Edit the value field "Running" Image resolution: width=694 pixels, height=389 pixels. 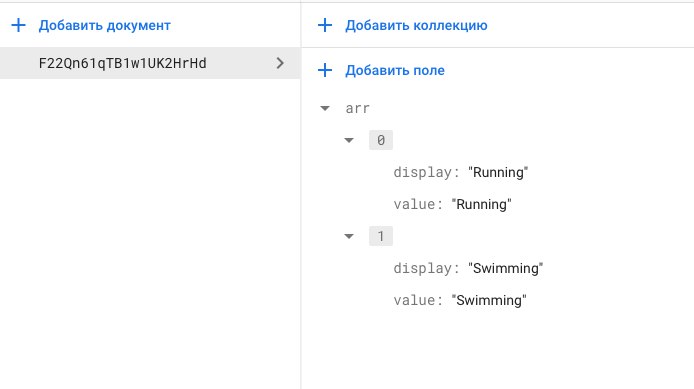point(481,204)
